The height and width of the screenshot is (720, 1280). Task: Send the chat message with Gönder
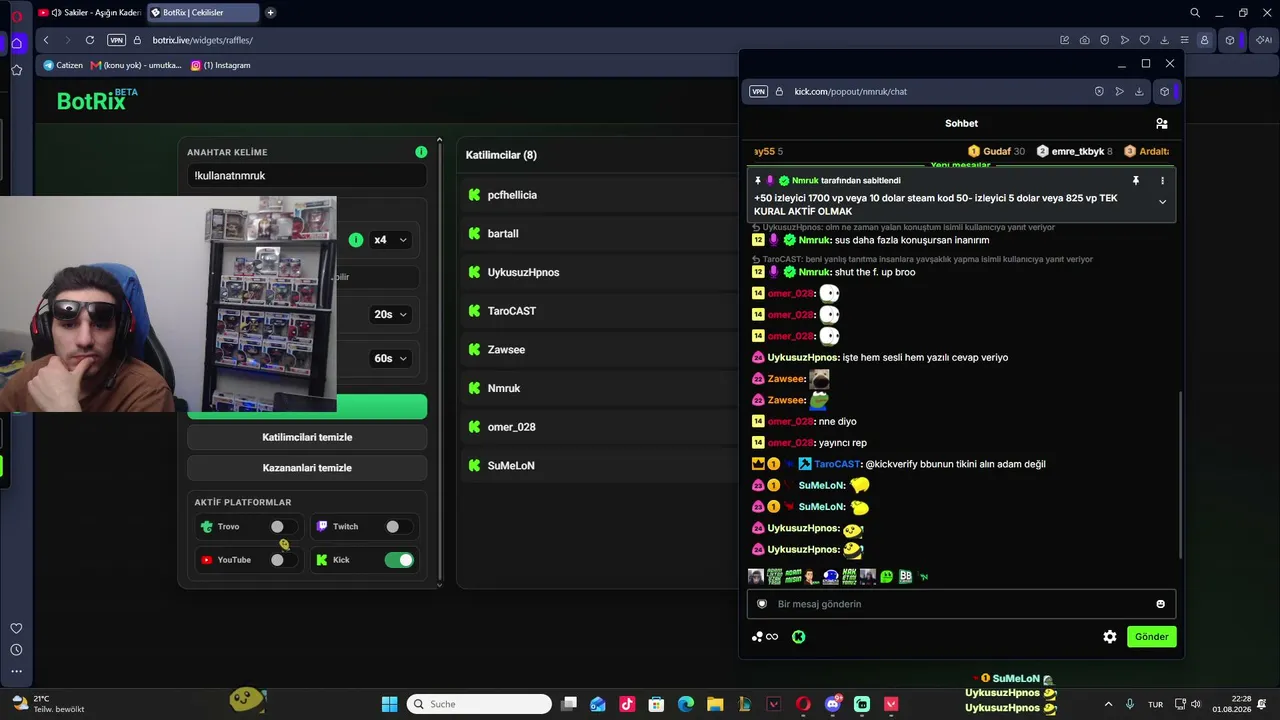(1151, 637)
